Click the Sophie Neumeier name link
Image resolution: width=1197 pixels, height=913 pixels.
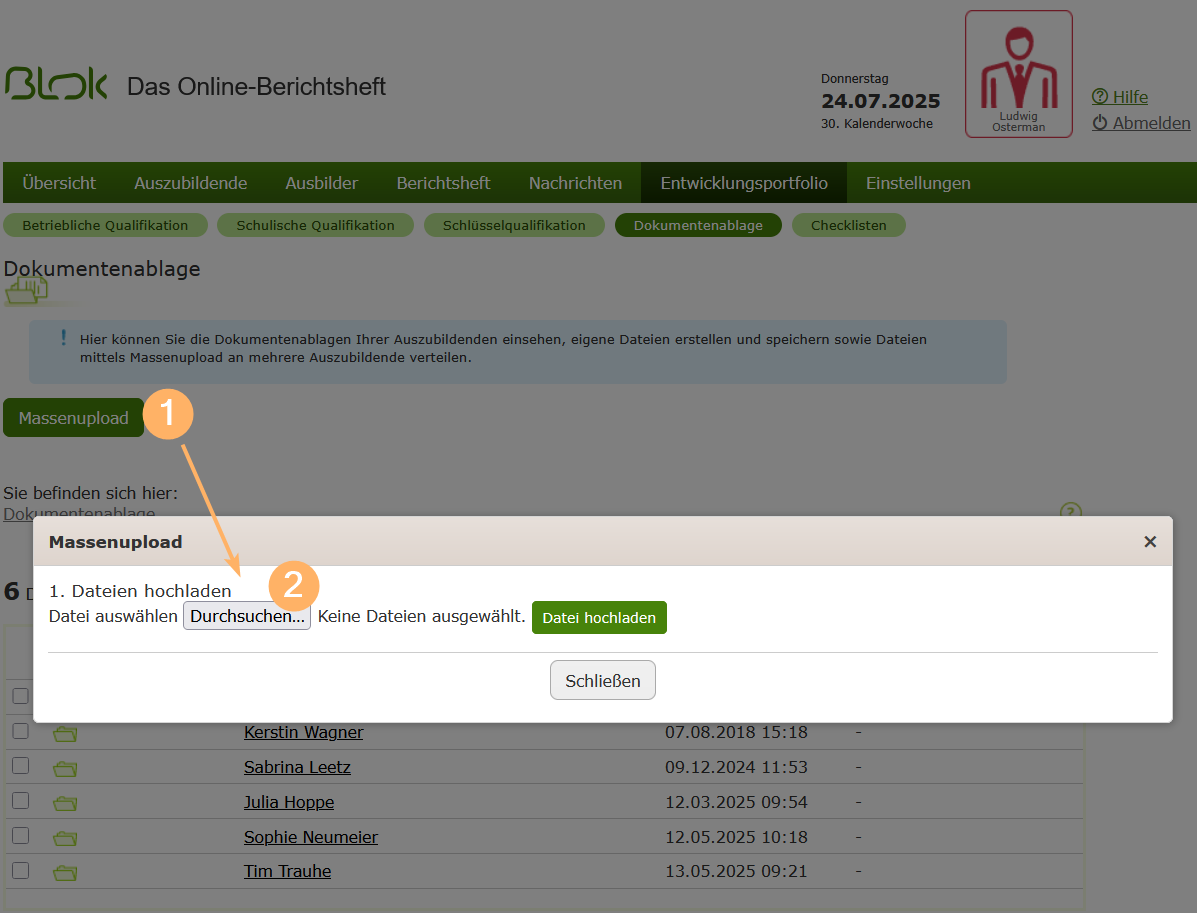311,837
